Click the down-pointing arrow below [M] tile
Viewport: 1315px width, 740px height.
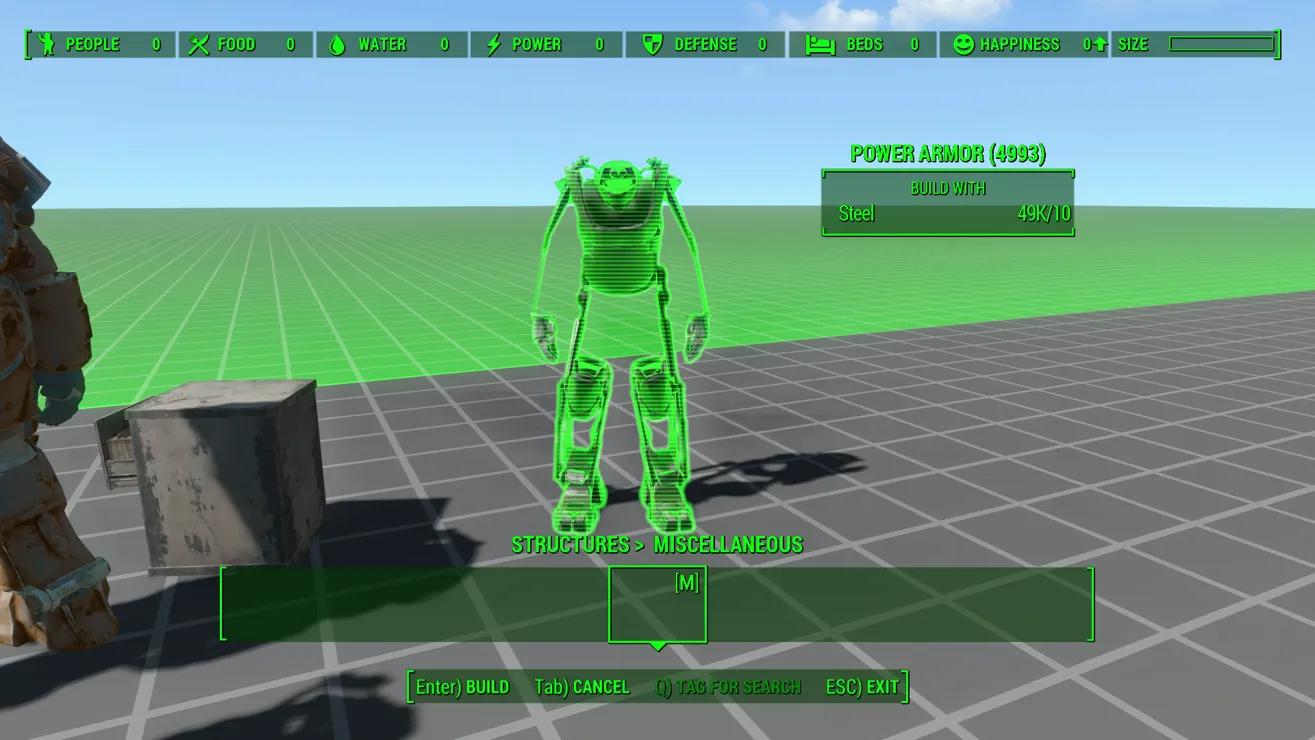click(x=657, y=647)
